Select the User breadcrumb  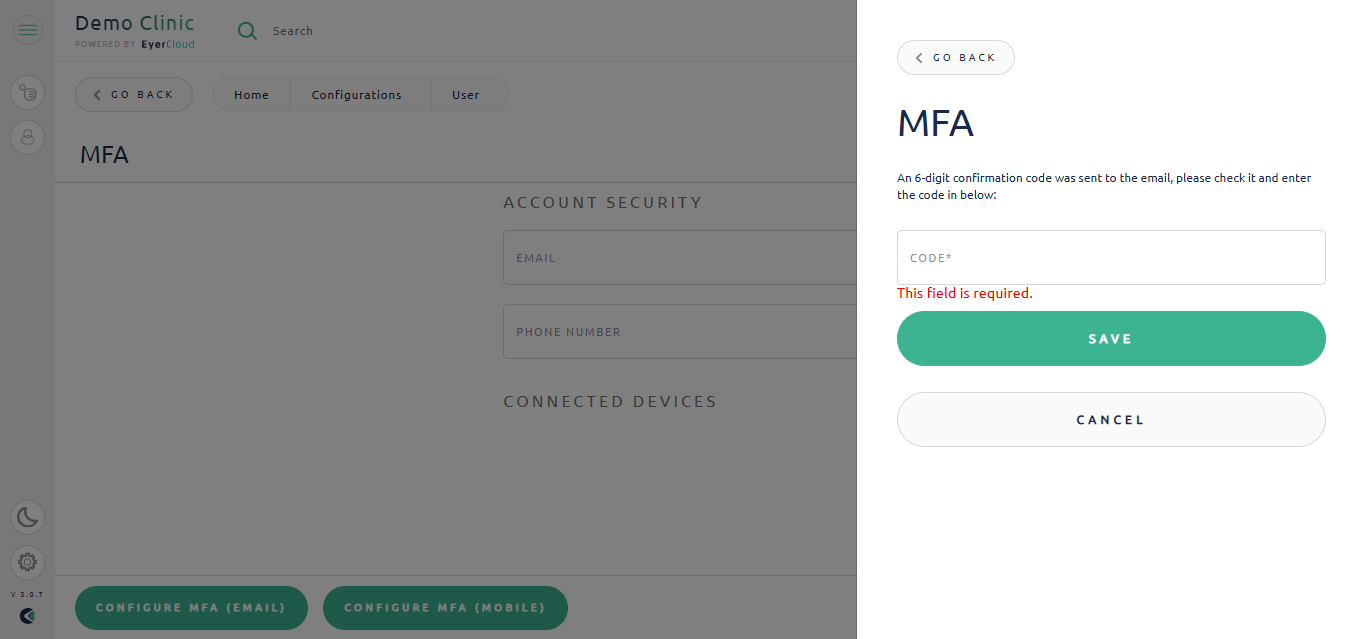[466, 95]
